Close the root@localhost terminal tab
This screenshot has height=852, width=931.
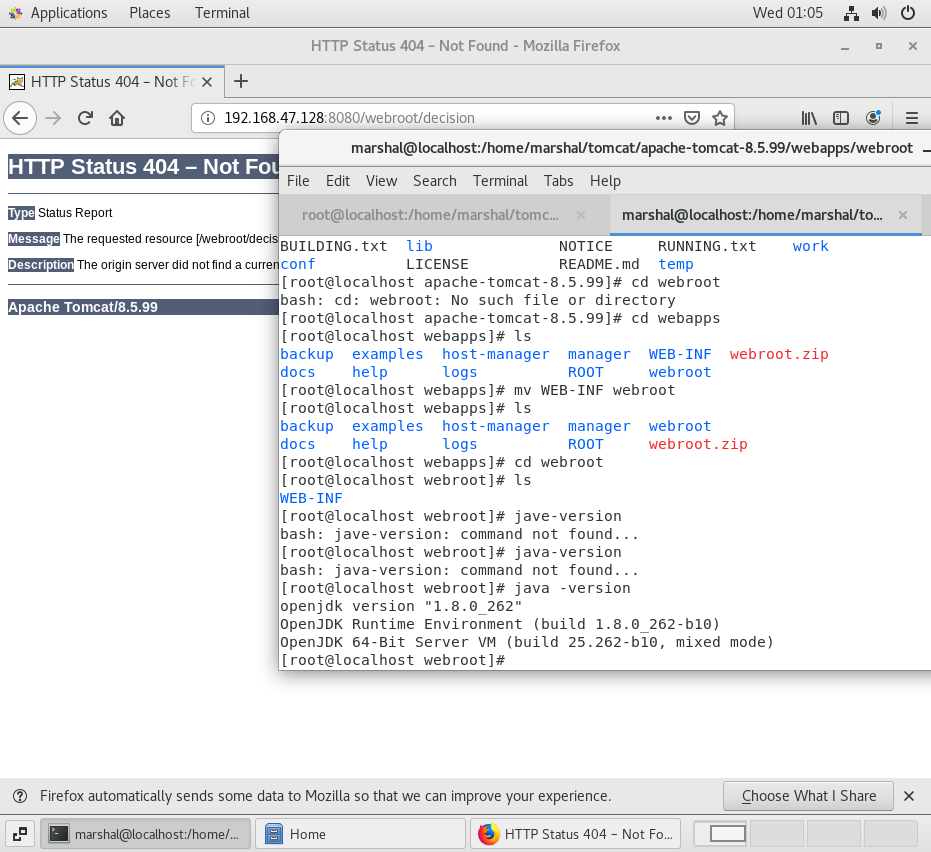coord(581,215)
